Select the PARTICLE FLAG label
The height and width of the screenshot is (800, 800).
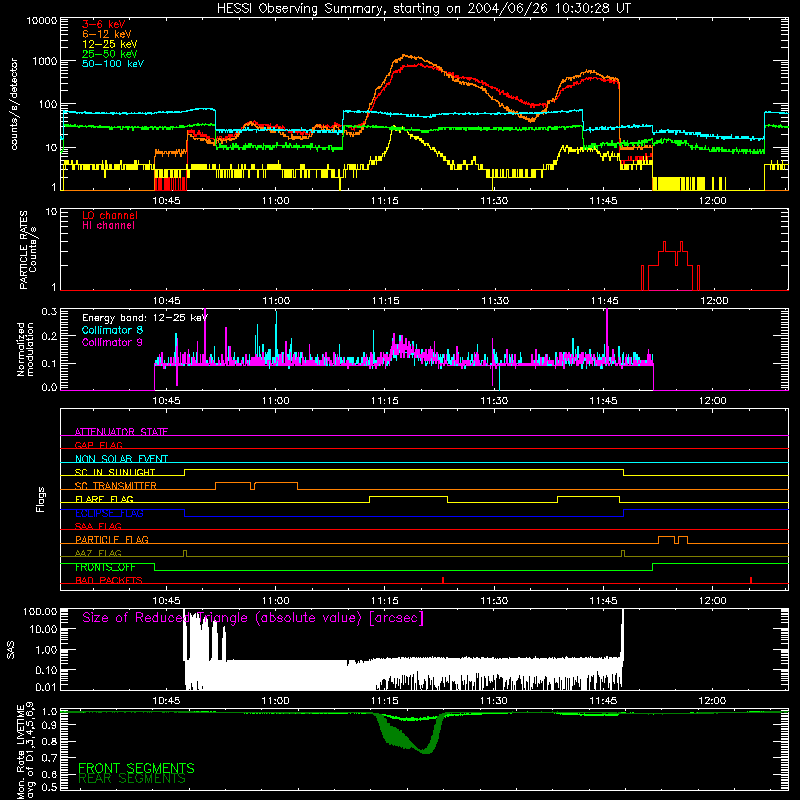tap(112, 539)
